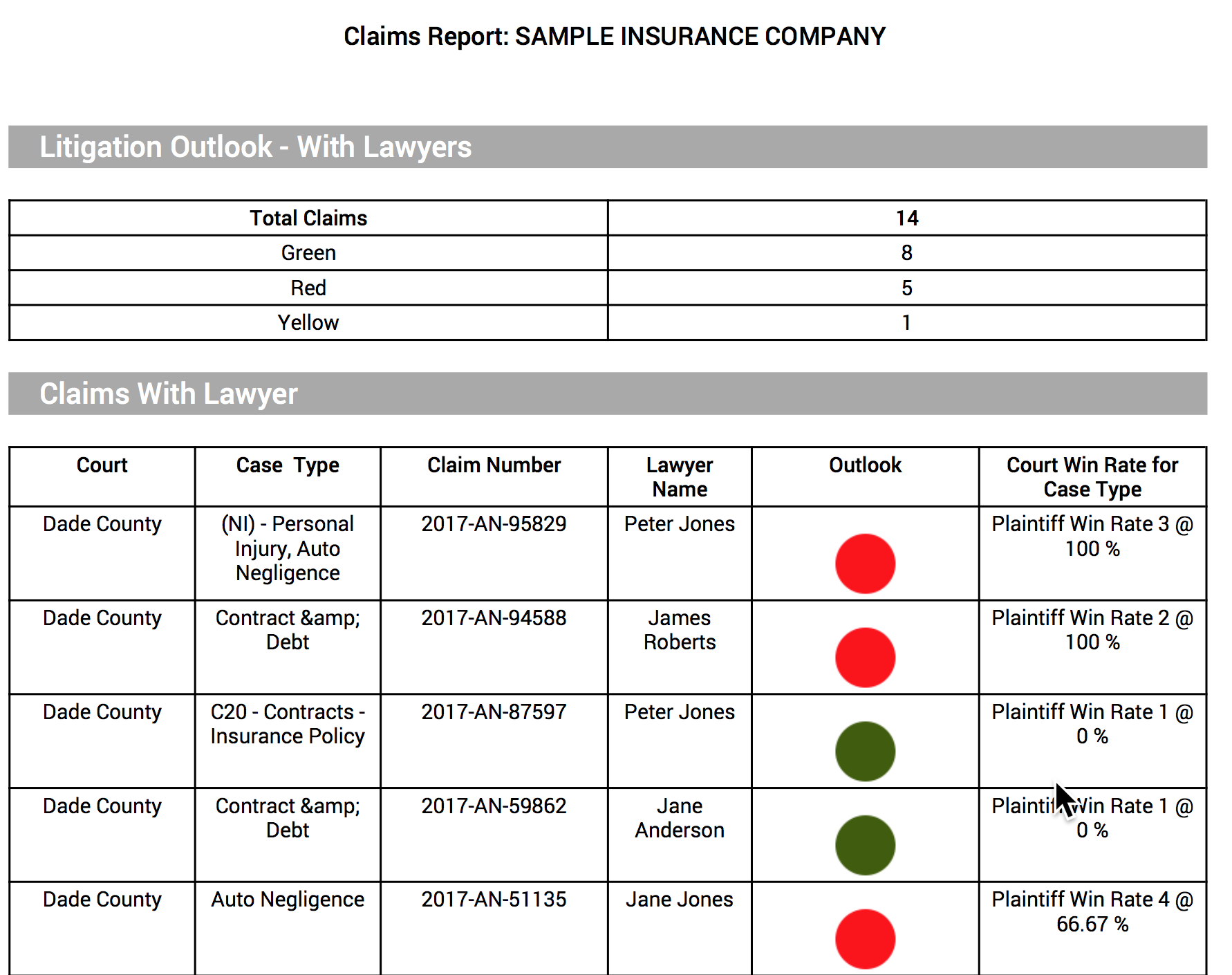Click the red outlook circle for claim 2017-AN-95829
The image size is (1232, 975).
864,563
